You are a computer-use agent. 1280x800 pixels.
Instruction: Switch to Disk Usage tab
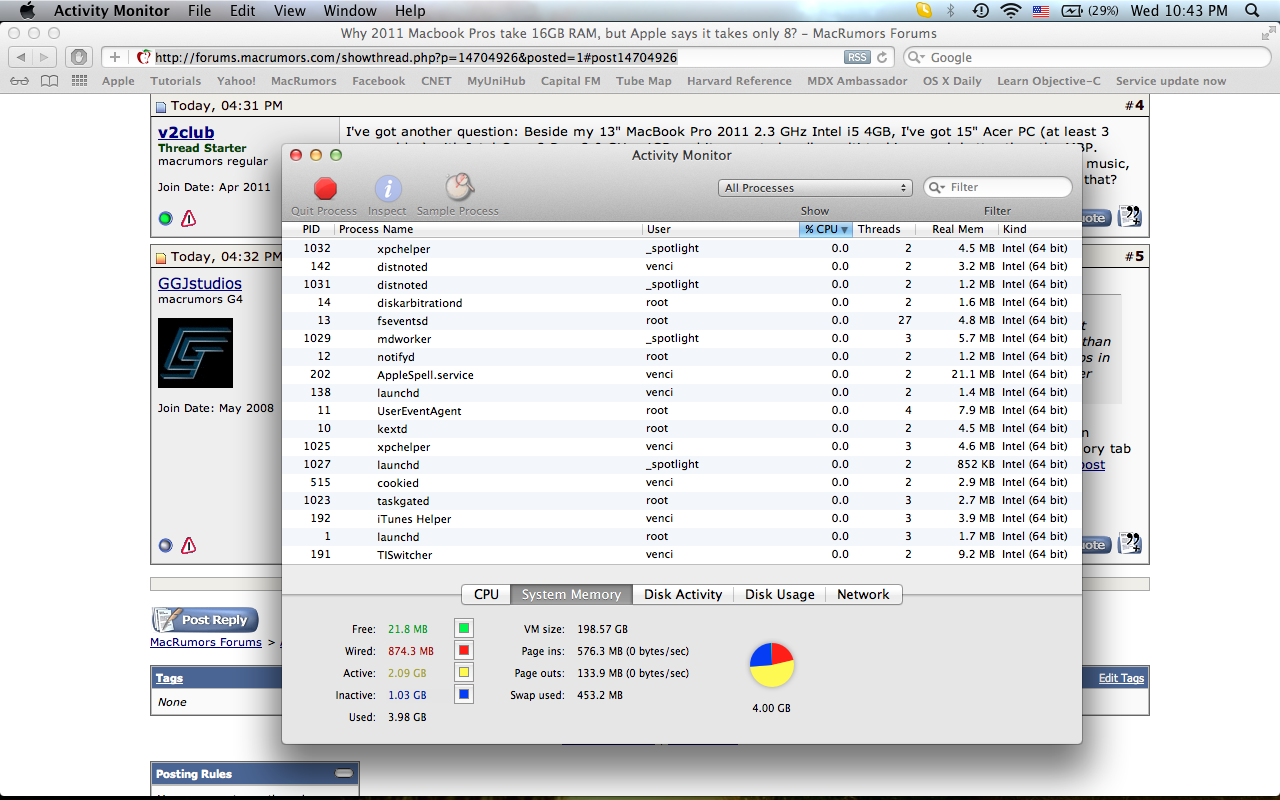(780, 594)
